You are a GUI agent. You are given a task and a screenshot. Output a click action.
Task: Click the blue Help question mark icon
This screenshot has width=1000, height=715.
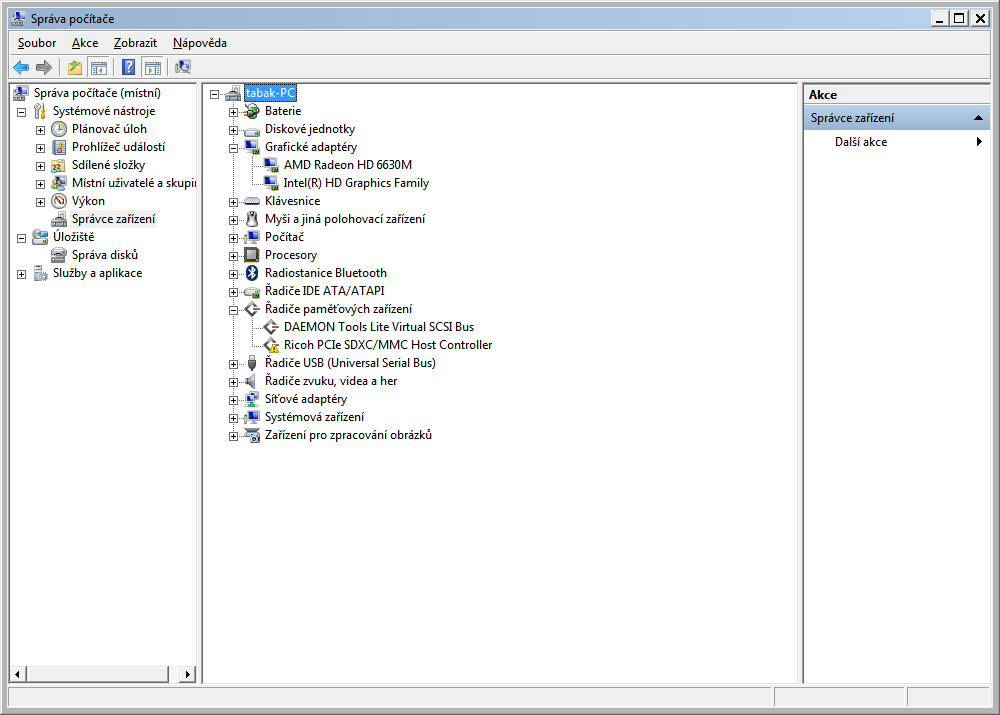tap(128, 67)
